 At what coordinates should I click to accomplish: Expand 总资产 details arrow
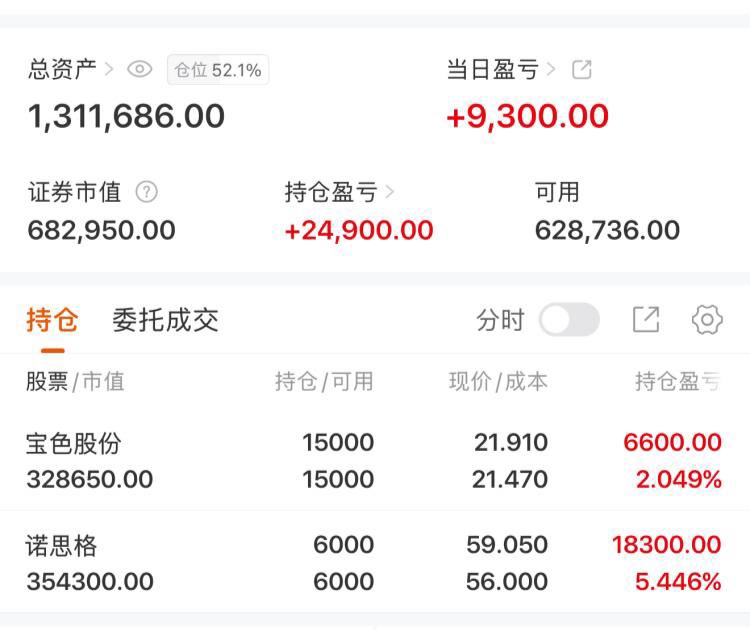[109, 70]
